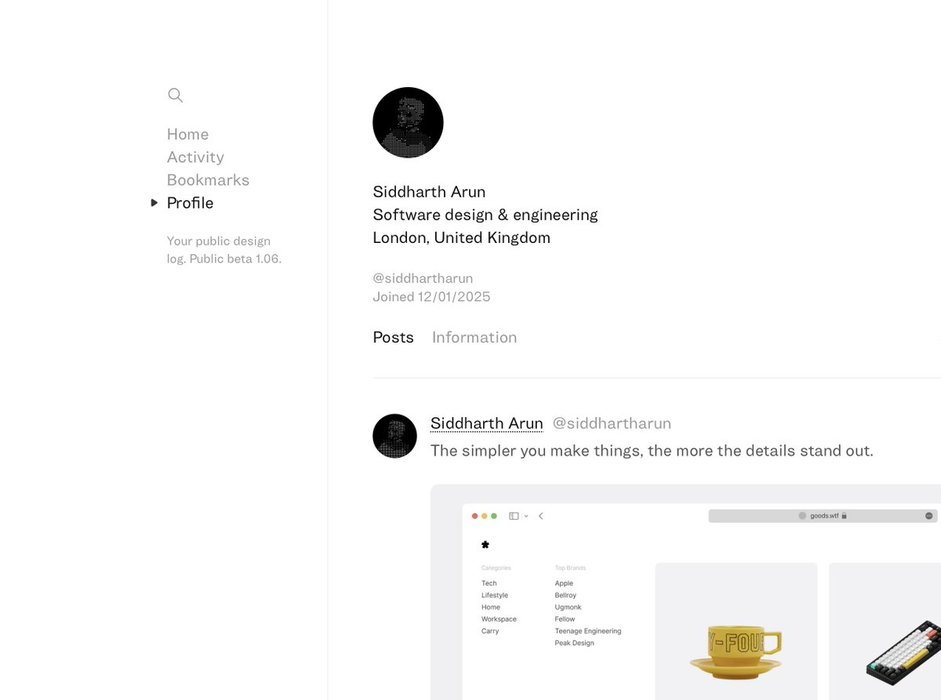Click the small avatar next to the post
The height and width of the screenshot is (700, 941).
click(395, 436)
